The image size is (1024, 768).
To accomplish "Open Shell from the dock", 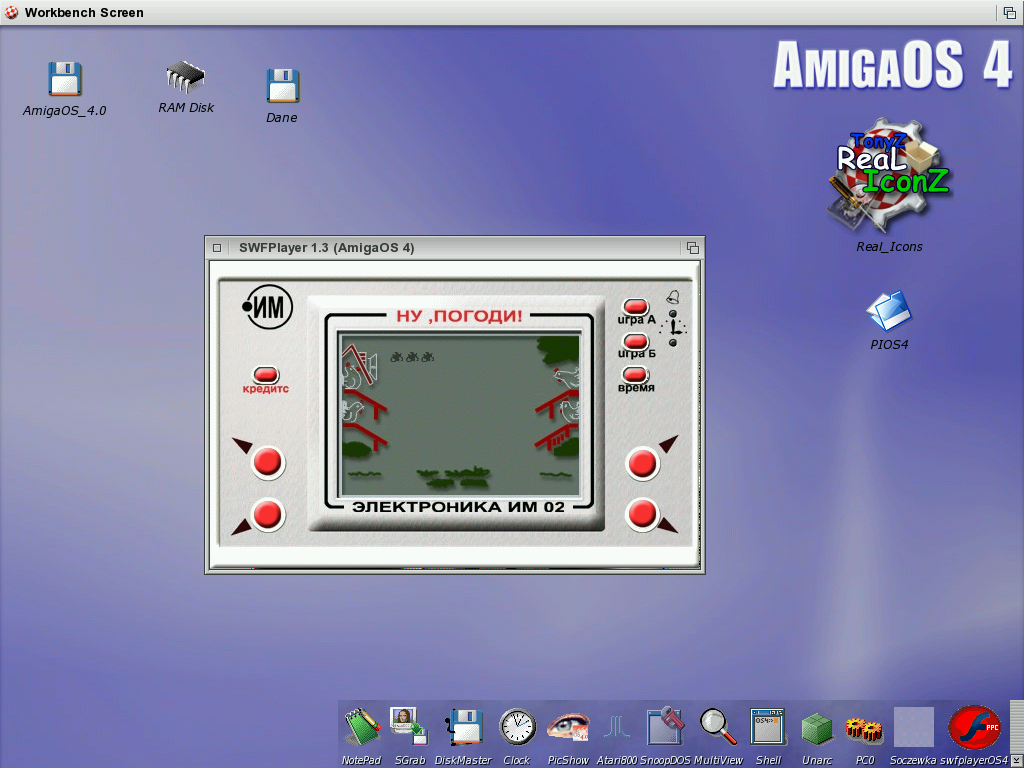I will [768, 726].
